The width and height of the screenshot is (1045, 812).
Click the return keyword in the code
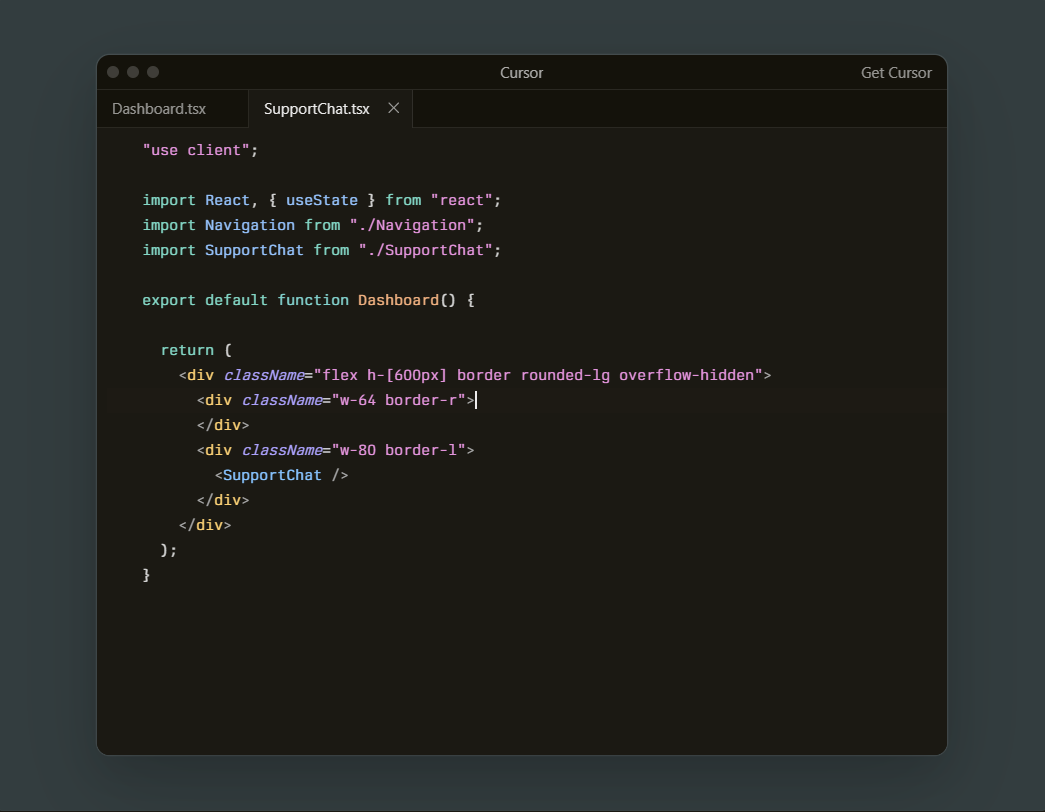coord(187,349)
